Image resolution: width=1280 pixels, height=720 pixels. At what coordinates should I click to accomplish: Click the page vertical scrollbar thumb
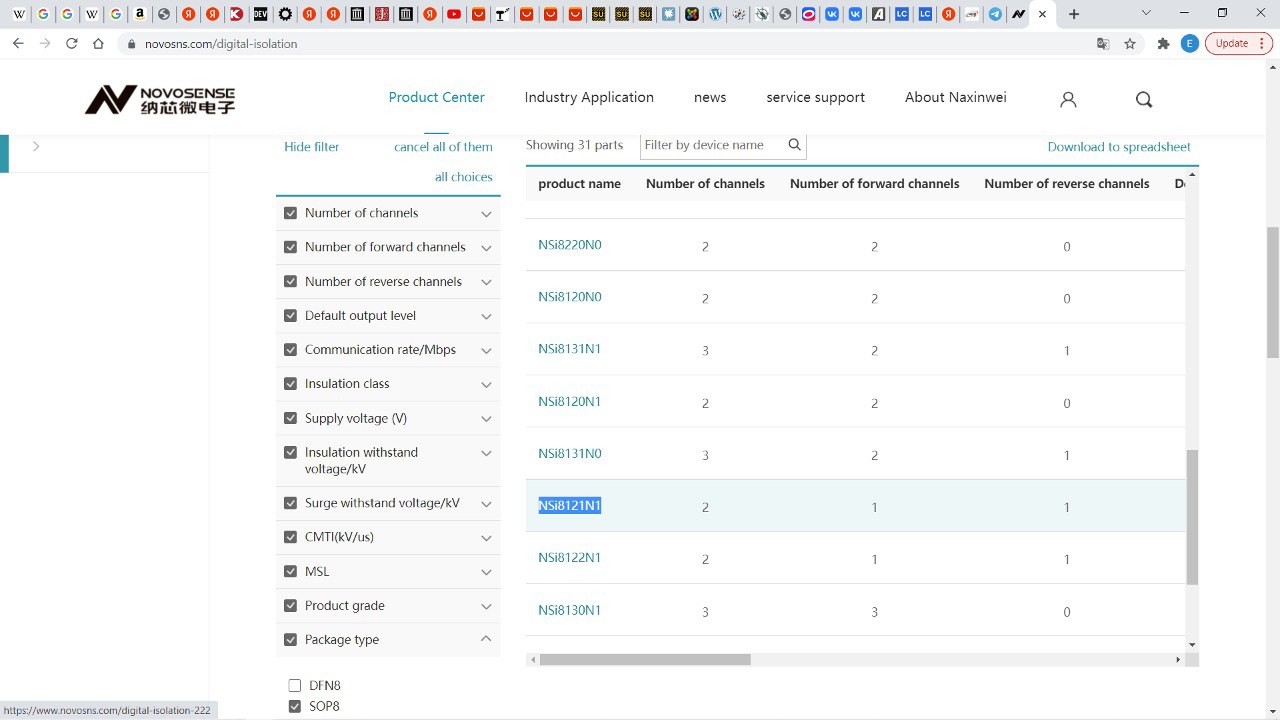tap(1273, 292)
